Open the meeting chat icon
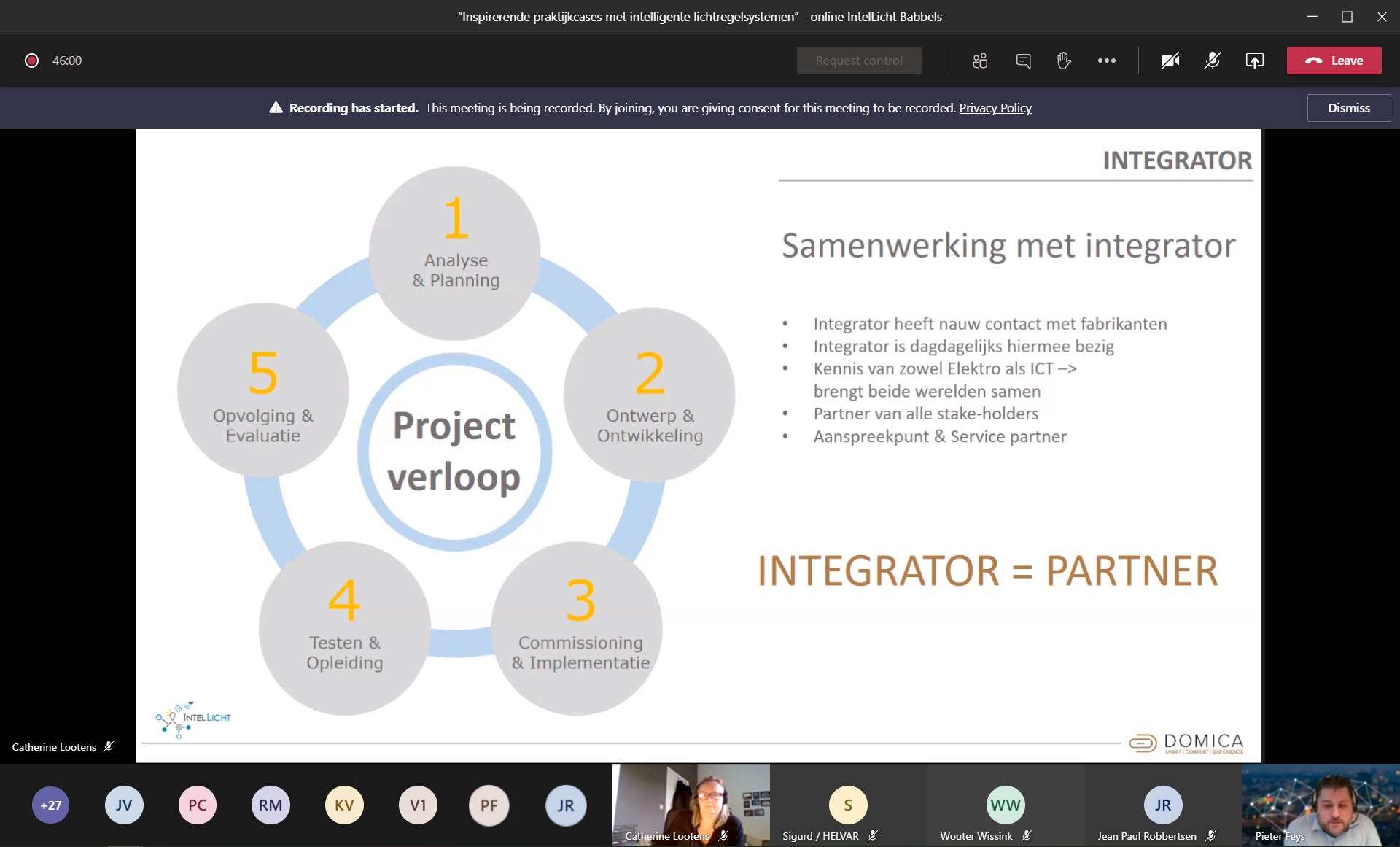The height and width of the screenshot is (847, 1400). pyautogui.click(x=1023, y=61)
